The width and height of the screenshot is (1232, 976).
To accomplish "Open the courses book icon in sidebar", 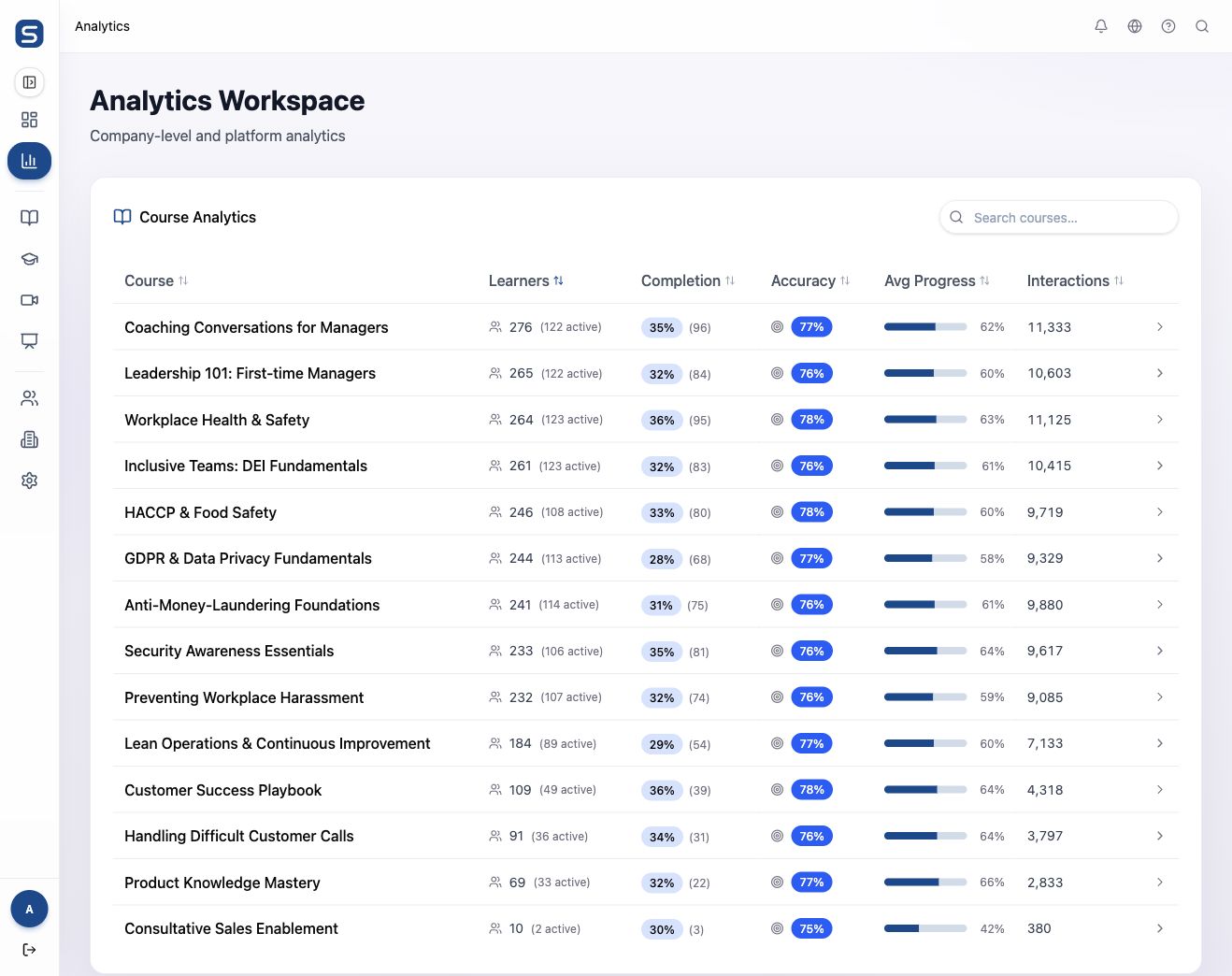I will [x=29, y=218].
